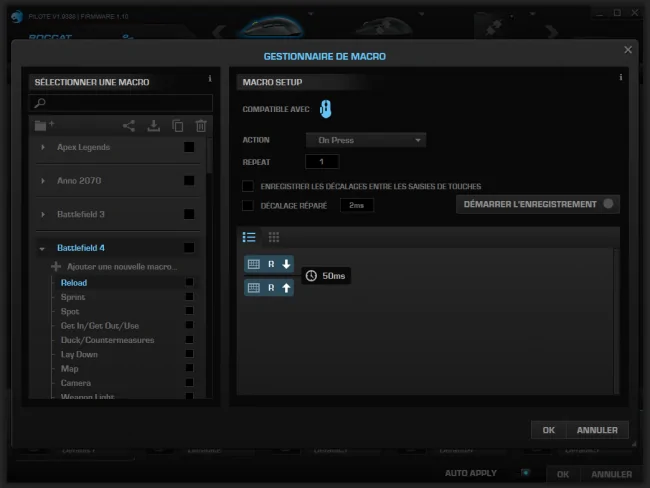Image resolution: width=650 pixels, height=488 pixels.
Task: Switch to list view of macro steps
Action: click(x=249, y=237)
